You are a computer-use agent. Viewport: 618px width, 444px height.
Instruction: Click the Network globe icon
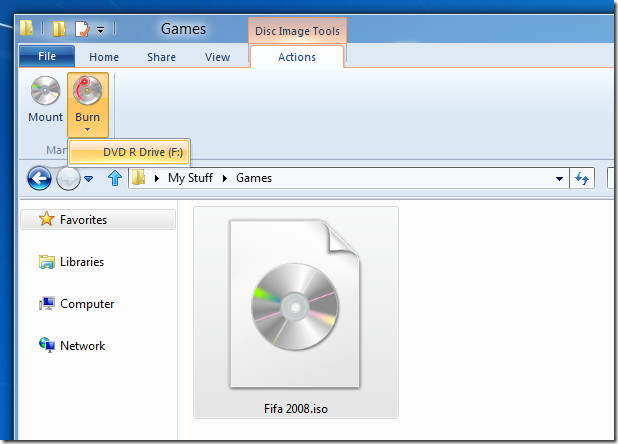[x=47, y=345]
